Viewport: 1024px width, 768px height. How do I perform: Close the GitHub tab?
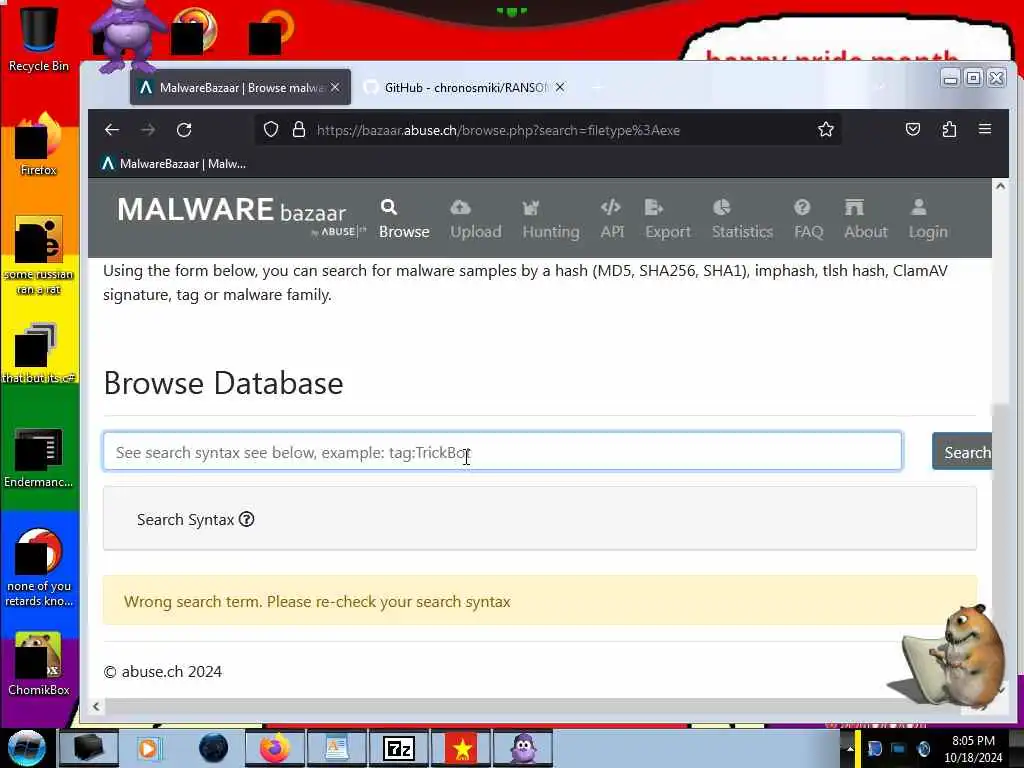tap(560, 87)
